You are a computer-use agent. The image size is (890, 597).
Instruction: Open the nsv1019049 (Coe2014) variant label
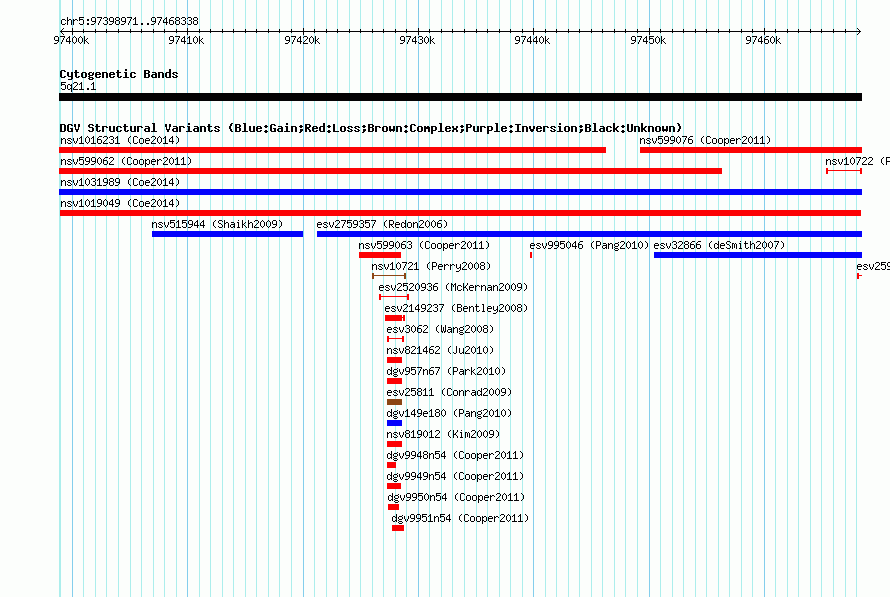[120, 203]
